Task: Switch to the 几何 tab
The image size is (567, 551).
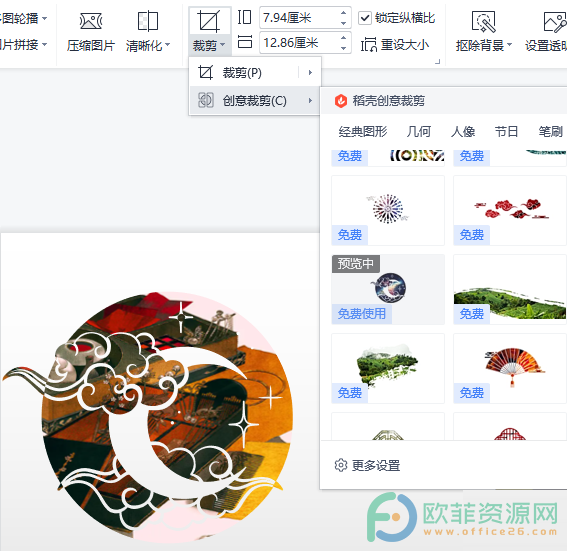Action: tap(418, 131)
